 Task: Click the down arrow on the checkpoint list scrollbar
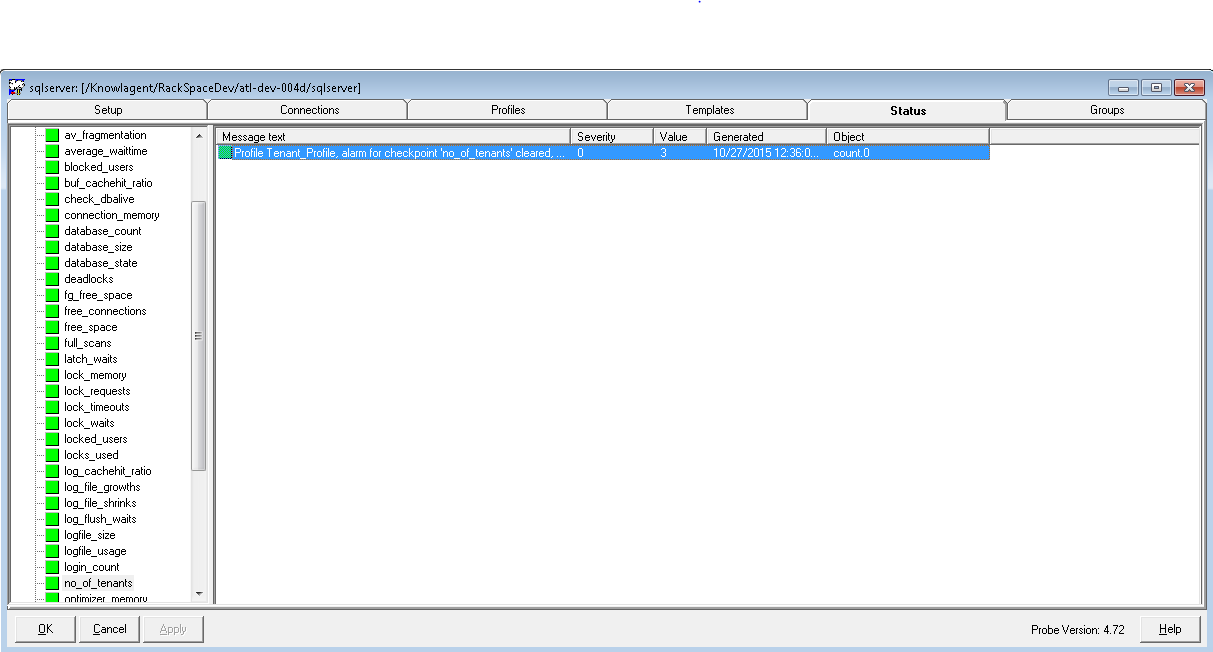[x=201, y=592]
